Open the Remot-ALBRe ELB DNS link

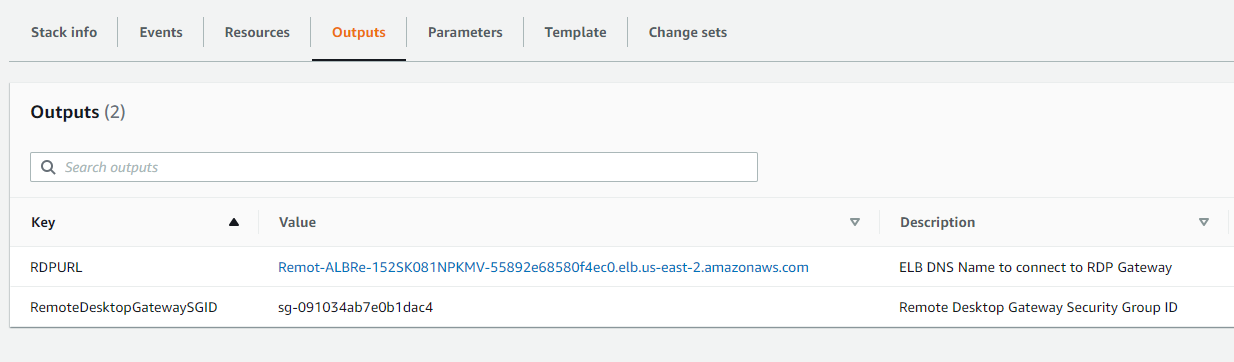[543, 267]
